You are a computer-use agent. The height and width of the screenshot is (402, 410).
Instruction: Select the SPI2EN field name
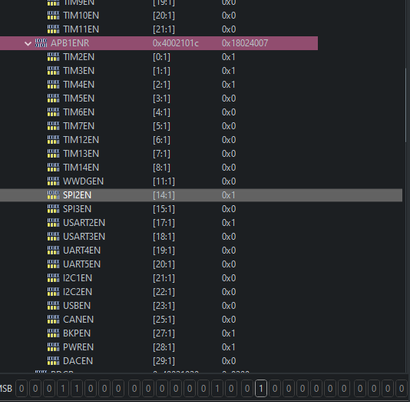point(77,195)
